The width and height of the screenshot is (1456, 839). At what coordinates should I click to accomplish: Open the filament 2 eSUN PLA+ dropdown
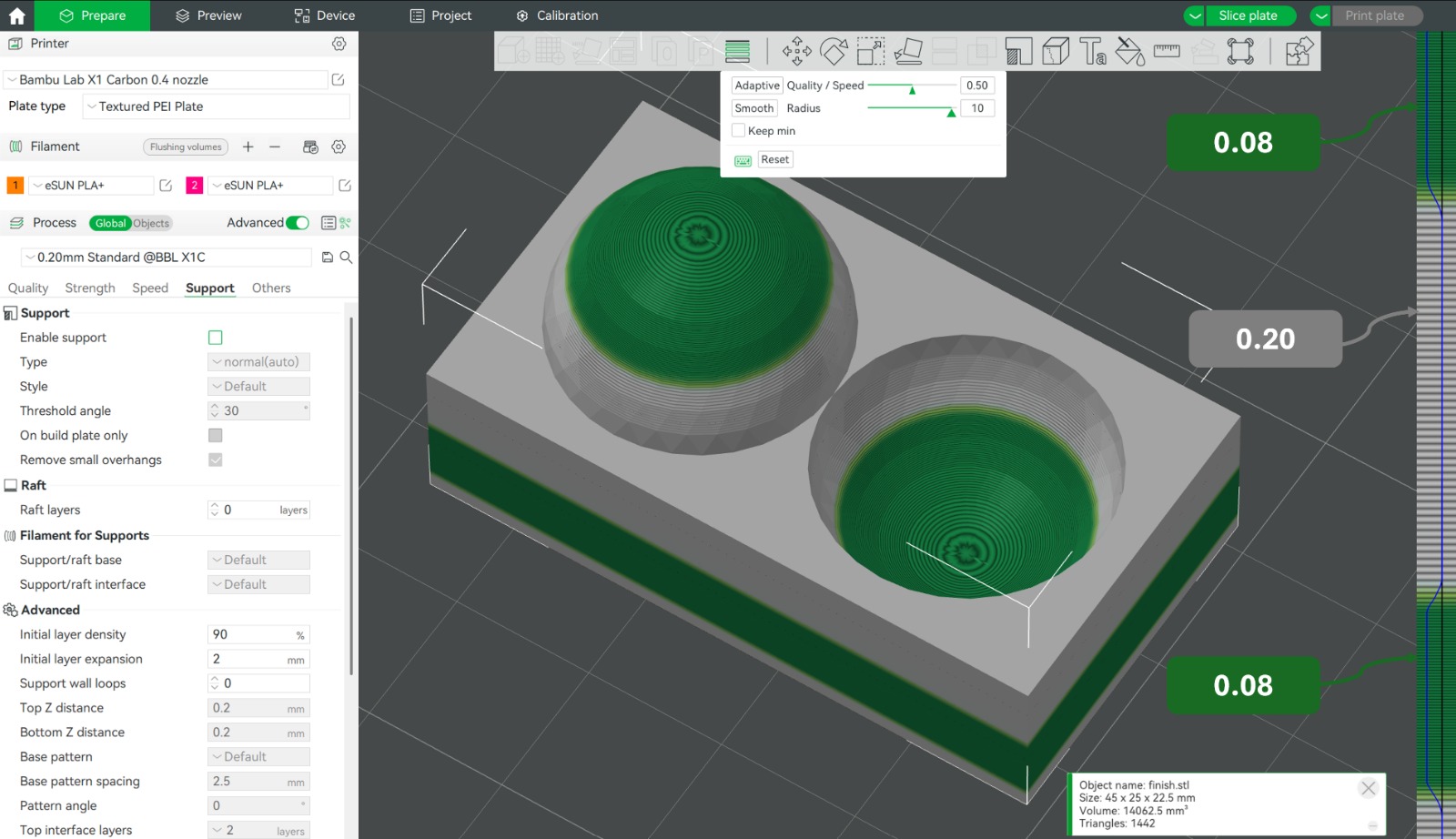270,186
